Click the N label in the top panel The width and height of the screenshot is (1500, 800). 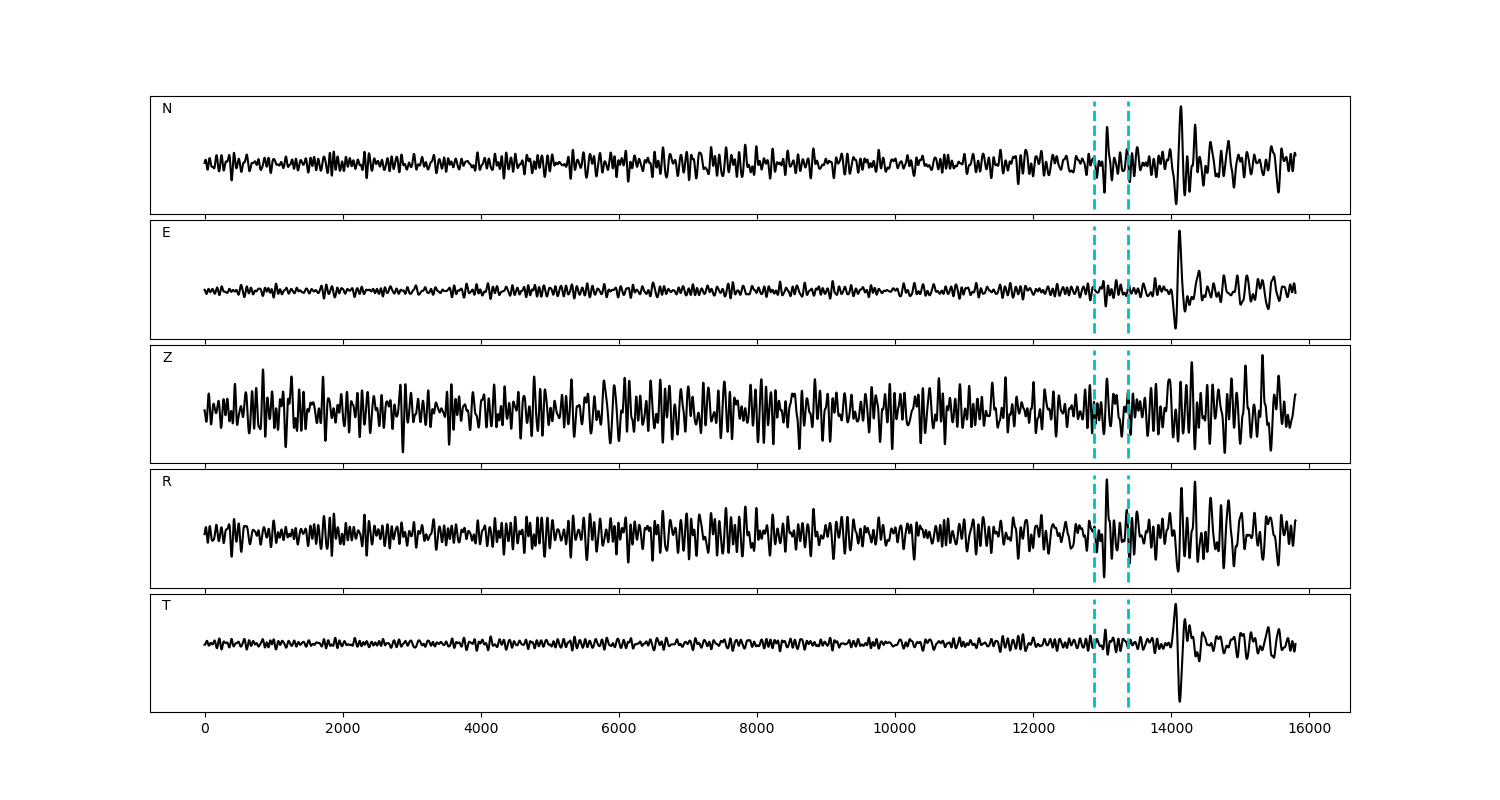167,109
